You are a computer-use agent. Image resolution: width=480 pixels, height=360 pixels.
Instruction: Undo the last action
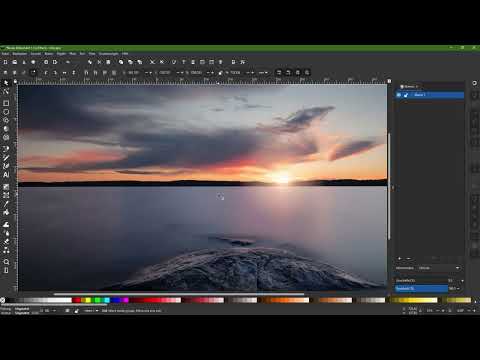click(68, 62)
